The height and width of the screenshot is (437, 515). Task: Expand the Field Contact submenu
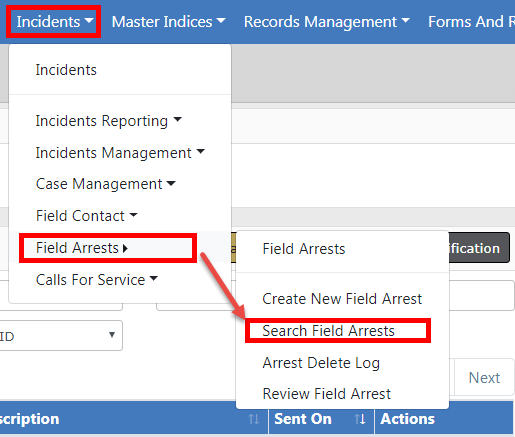click(x=87, y=216)
